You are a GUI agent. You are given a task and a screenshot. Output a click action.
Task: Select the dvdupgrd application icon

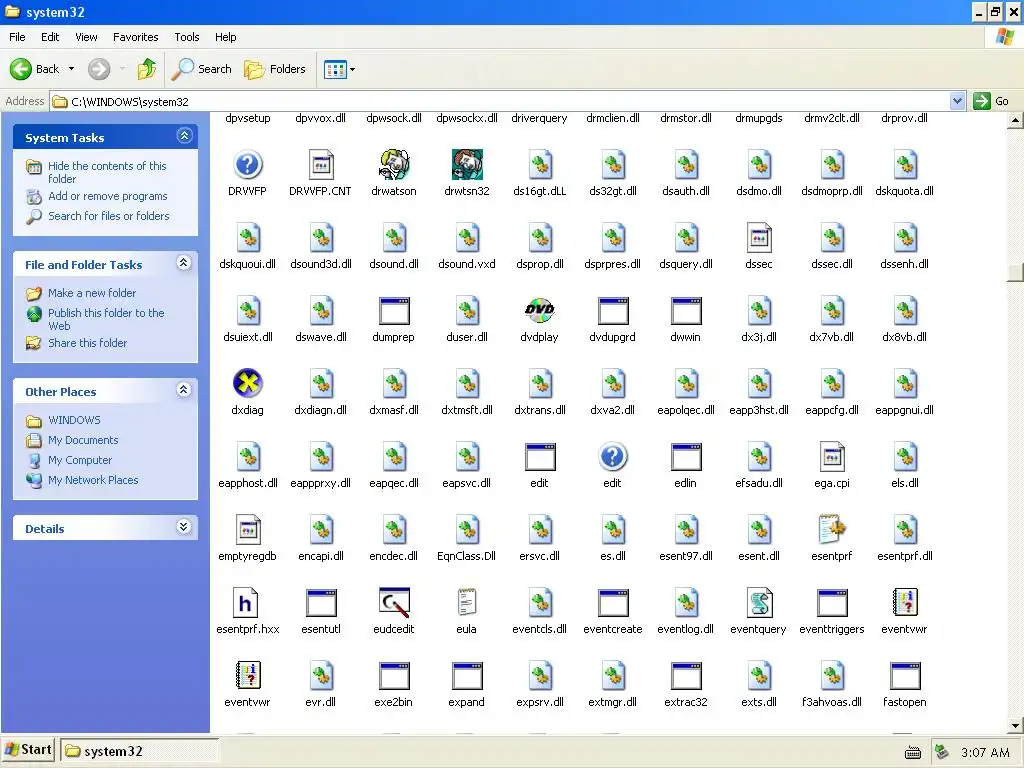613,311
